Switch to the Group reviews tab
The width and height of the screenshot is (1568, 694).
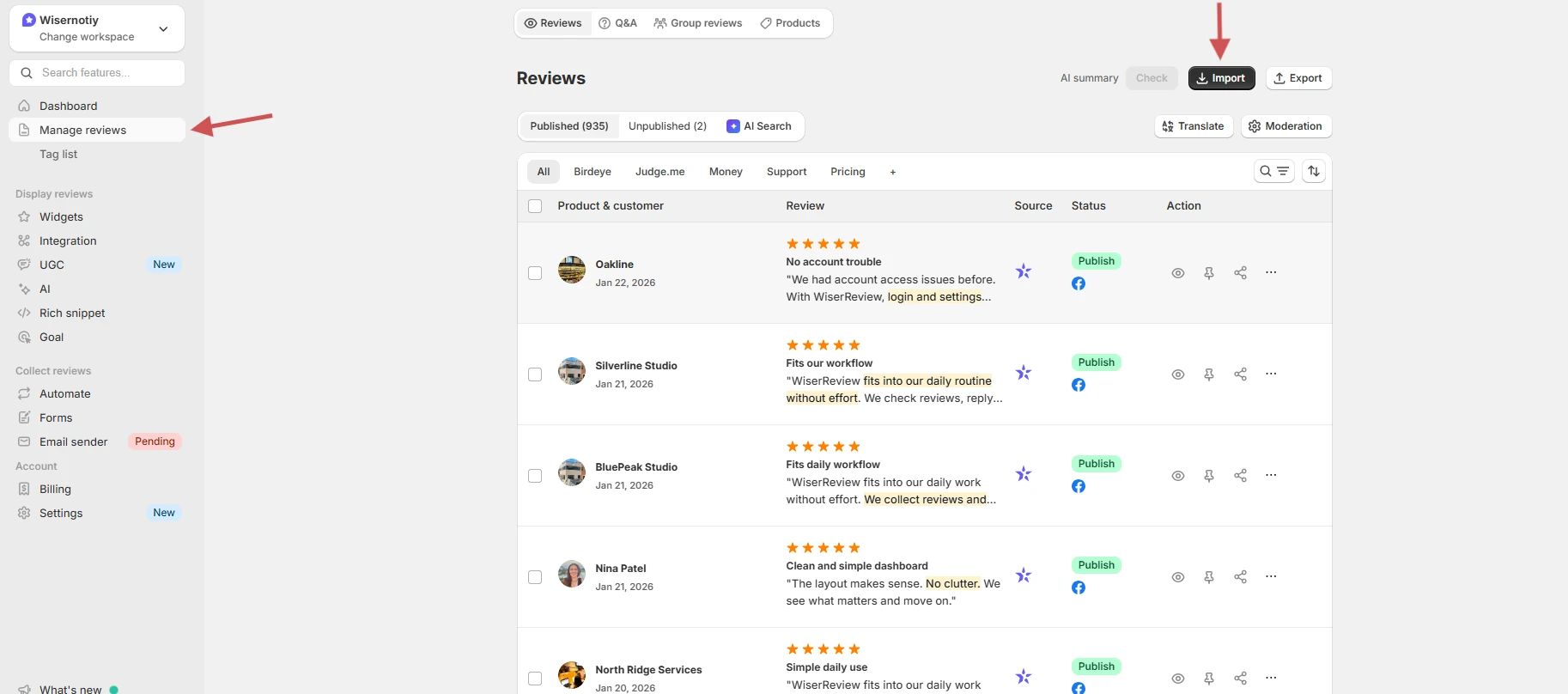coord(697,23)
